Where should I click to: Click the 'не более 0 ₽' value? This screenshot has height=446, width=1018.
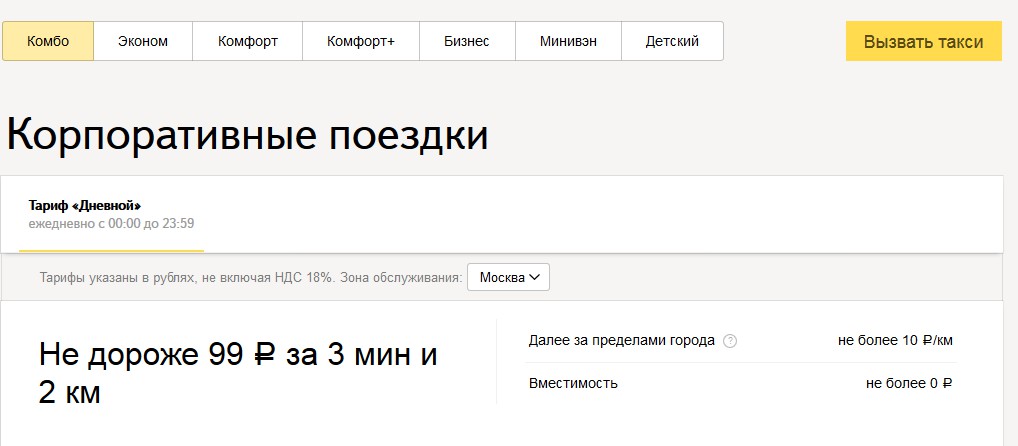pyautogui.click(x=908, y=383)
